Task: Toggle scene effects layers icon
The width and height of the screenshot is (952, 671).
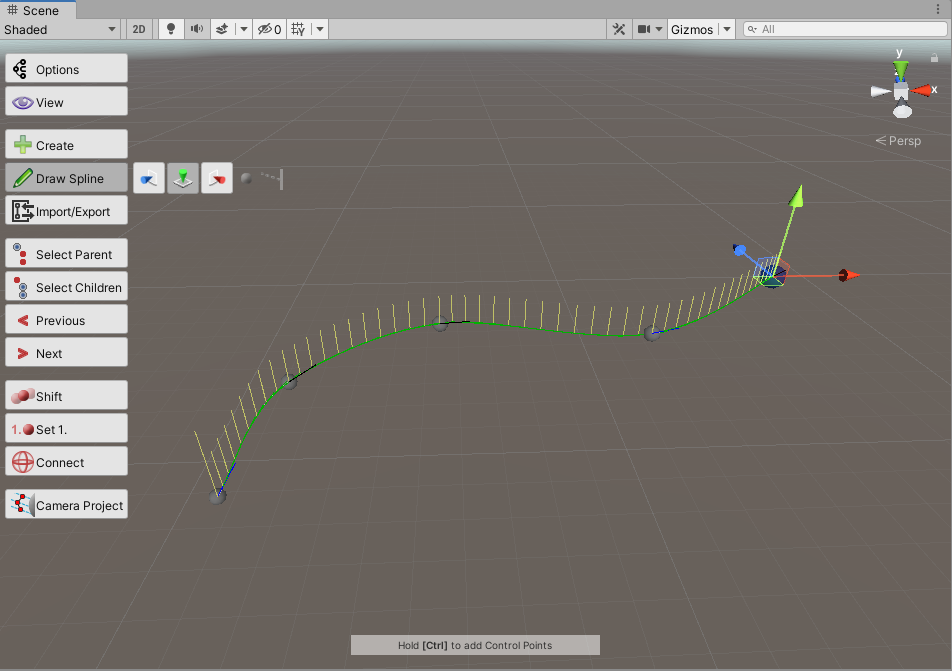Action: coord(222,29)
